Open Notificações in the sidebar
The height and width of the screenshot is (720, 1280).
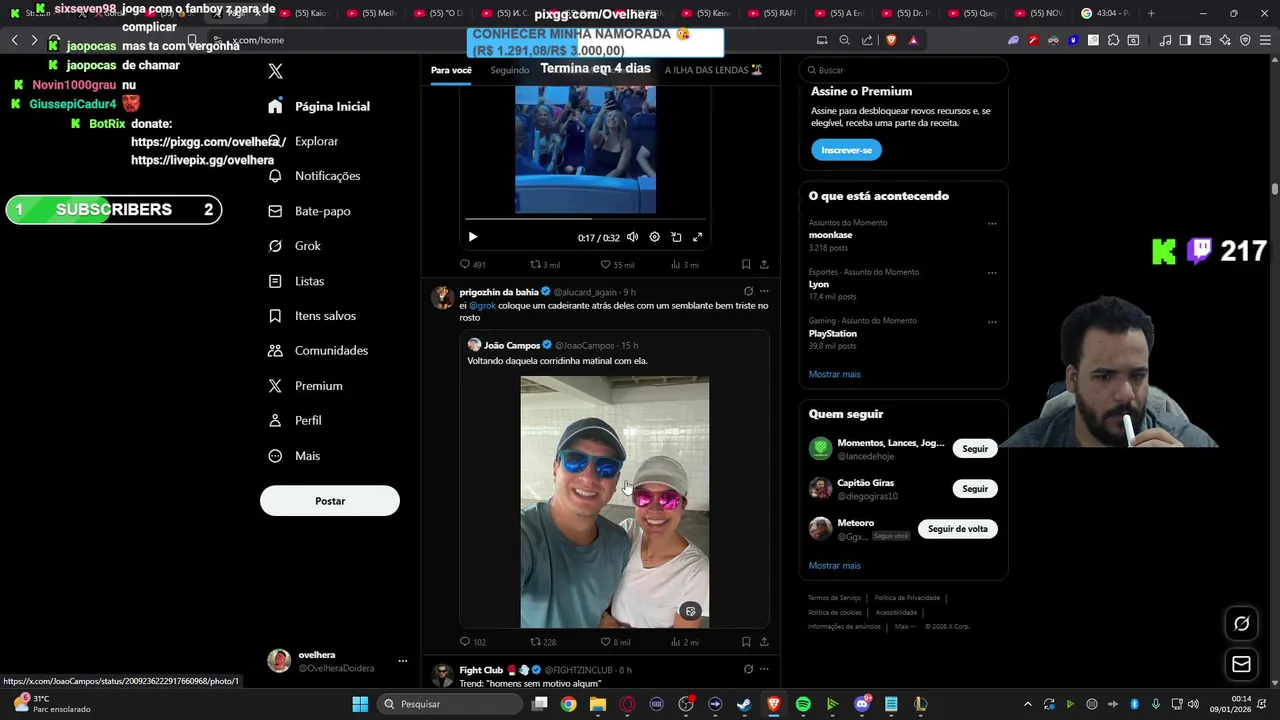pos(314,176)
